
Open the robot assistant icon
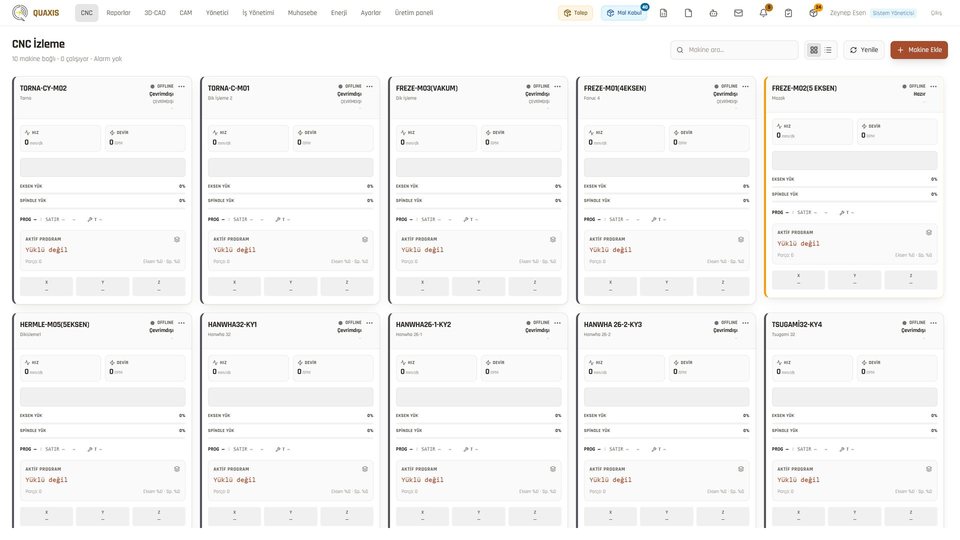[x=713, y=13]
